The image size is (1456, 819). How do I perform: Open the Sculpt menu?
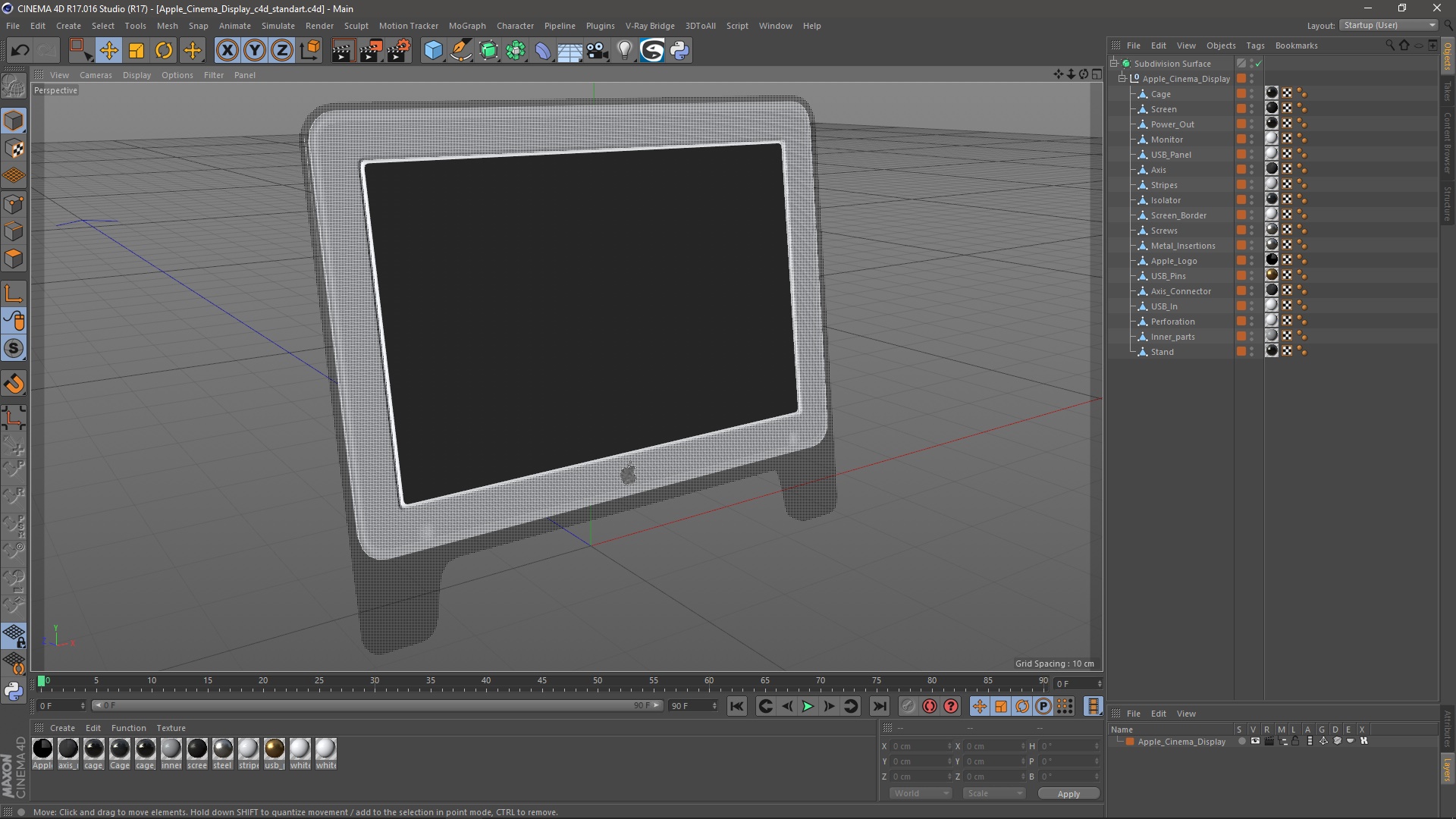[356, 26]
